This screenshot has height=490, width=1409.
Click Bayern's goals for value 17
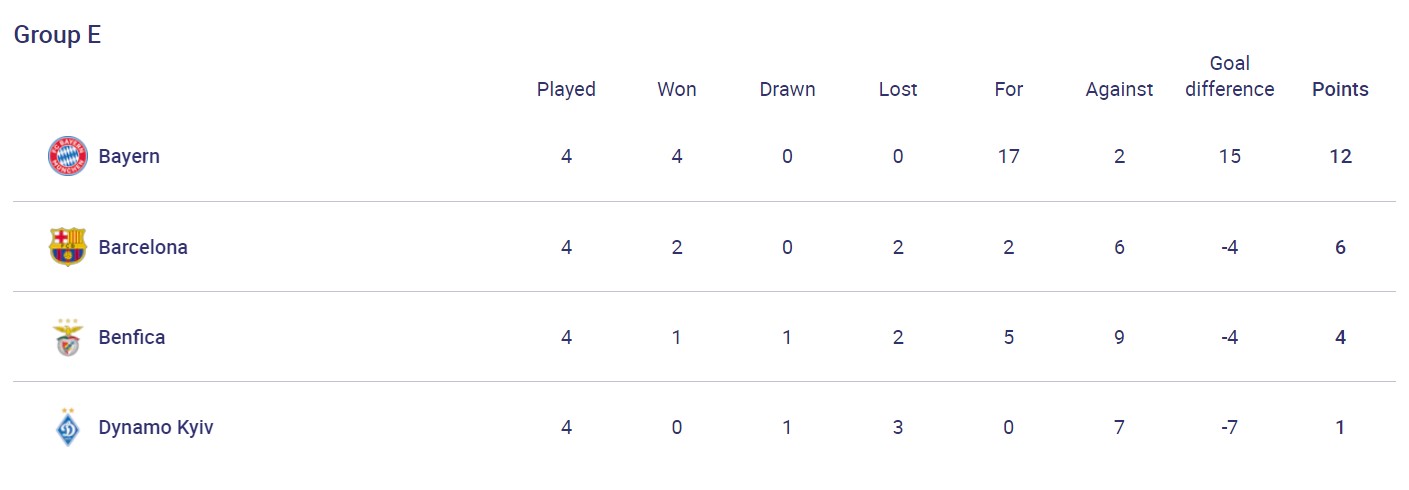[1008, 157]
